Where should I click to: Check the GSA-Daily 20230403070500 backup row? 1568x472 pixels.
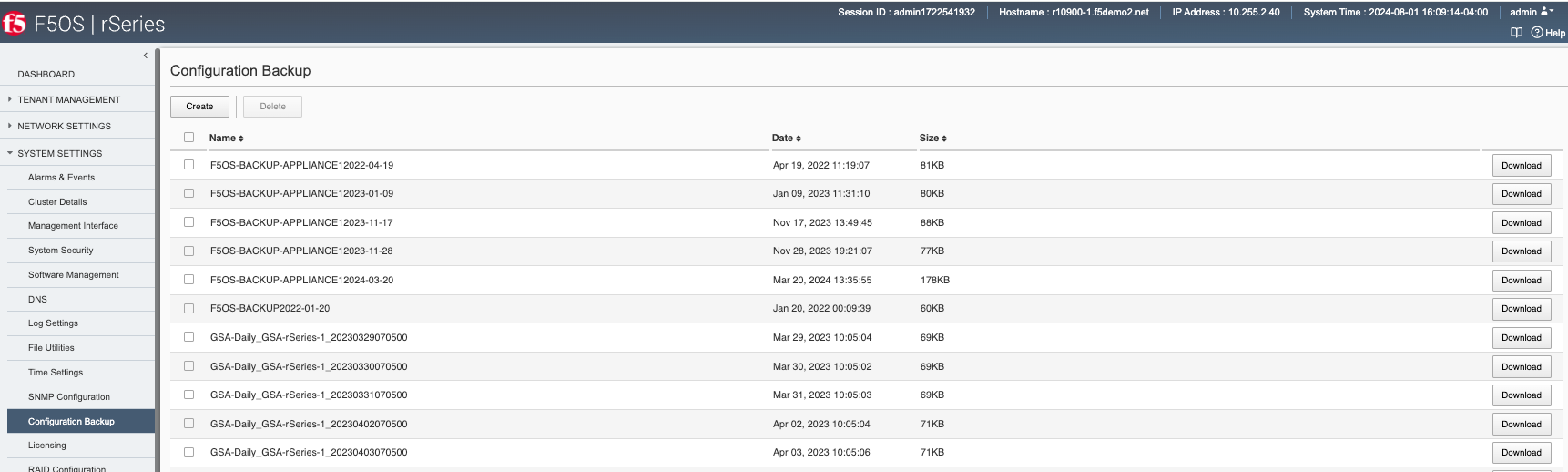tap(188, 452)
